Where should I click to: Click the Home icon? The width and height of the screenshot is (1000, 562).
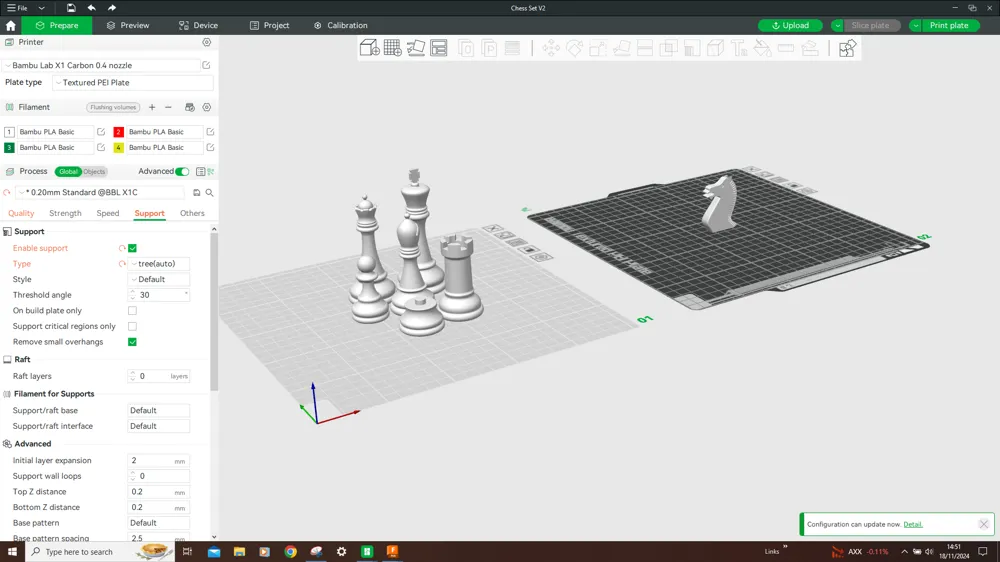click(x=10, y=26)
